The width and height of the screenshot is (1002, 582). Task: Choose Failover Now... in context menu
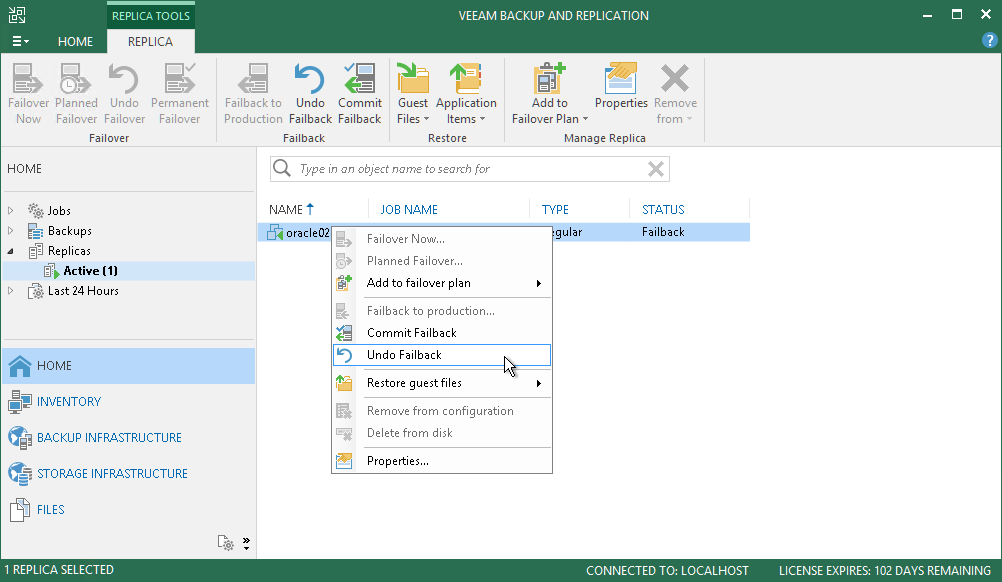(x=442, y=239)
